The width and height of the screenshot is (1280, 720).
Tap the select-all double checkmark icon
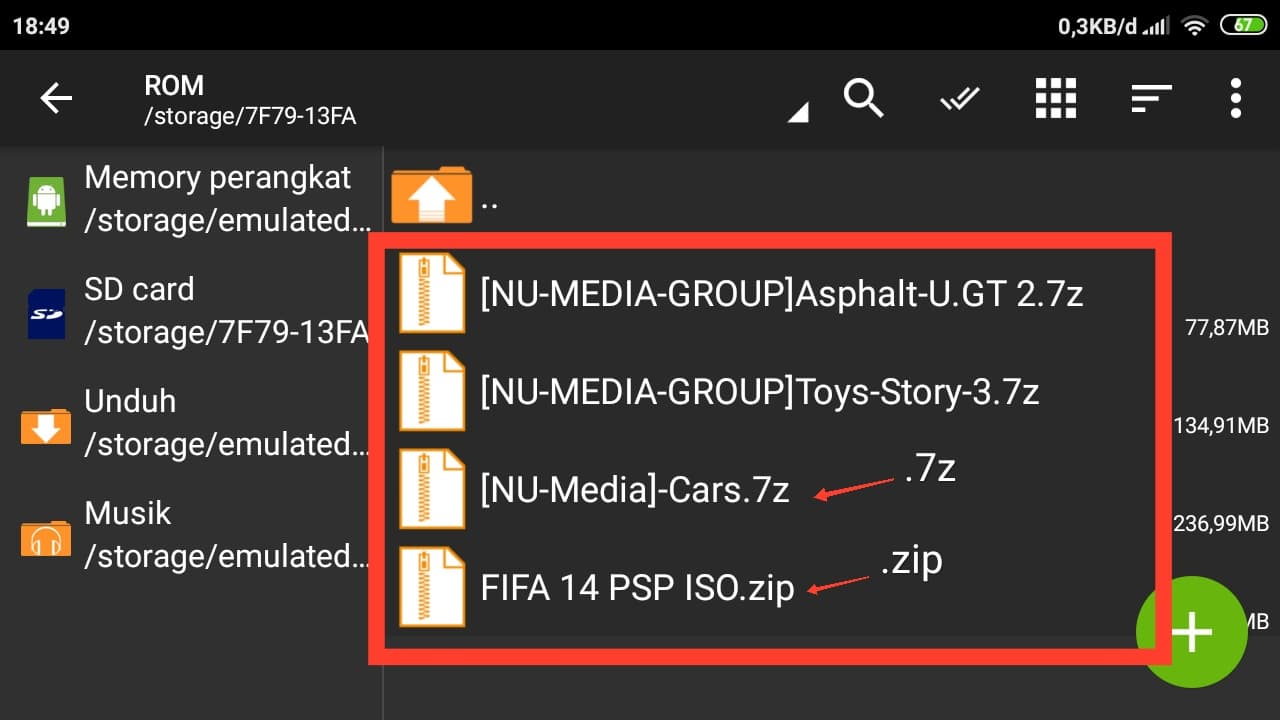[959, 98]
